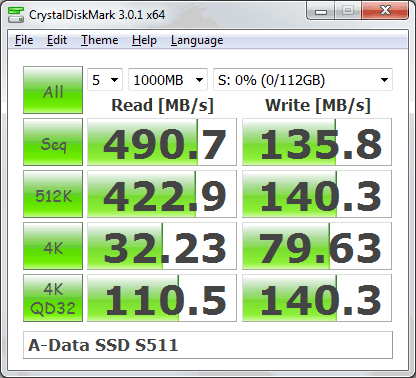The width and height of the screenshot is (416, 378).
Task: Open the Edit menu
Action: (x=57, y=40)
